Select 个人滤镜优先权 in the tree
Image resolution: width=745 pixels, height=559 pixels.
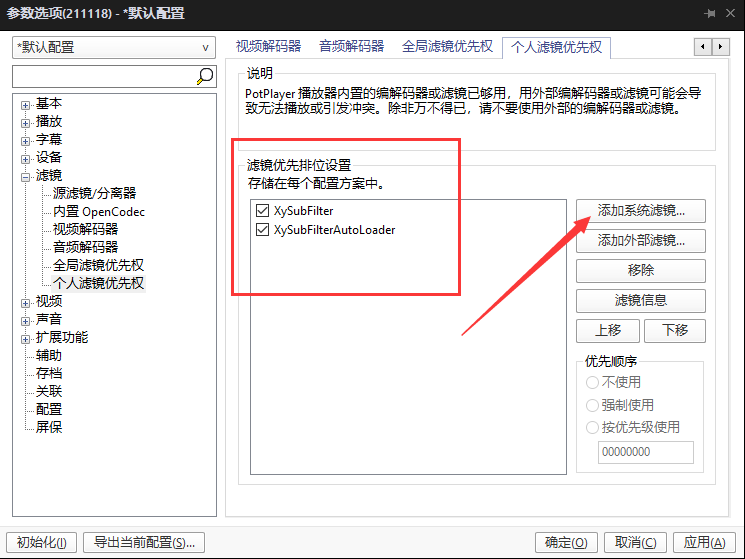pyautogui.click(x=98, y=283)
